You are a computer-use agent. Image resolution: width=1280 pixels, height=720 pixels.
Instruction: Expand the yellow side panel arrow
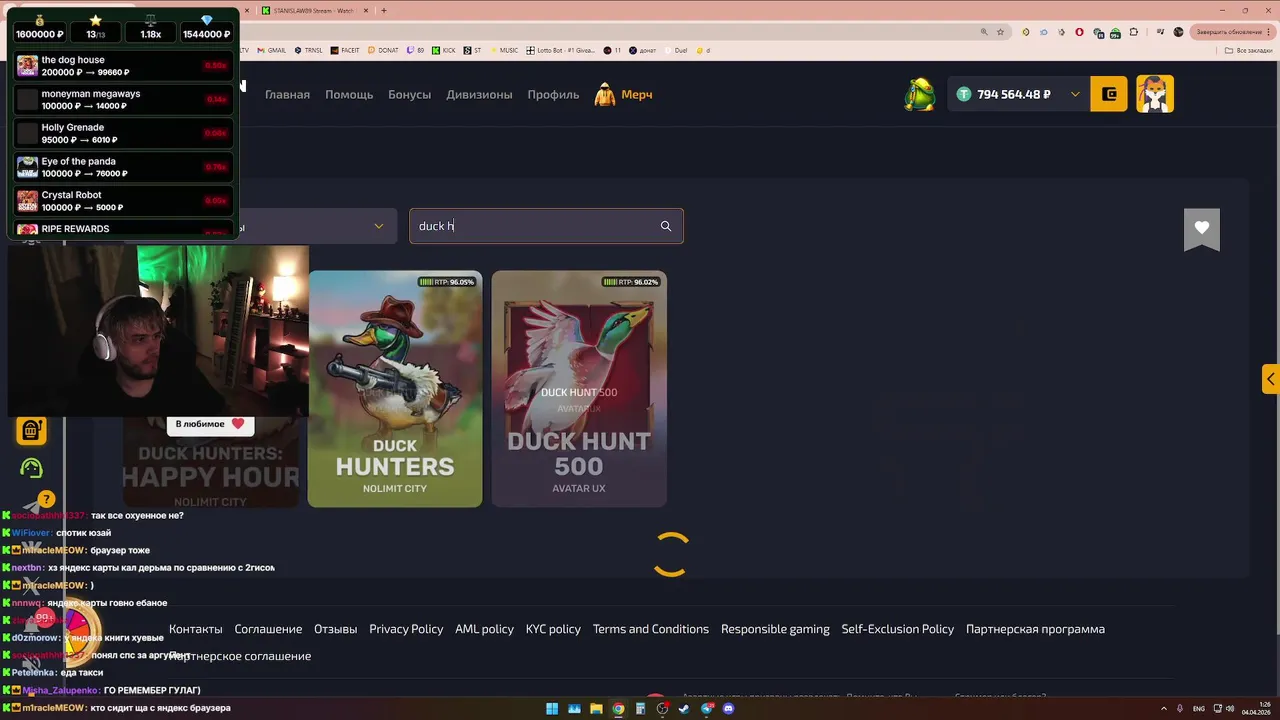pyautogui.click(x=1270, y=379)
